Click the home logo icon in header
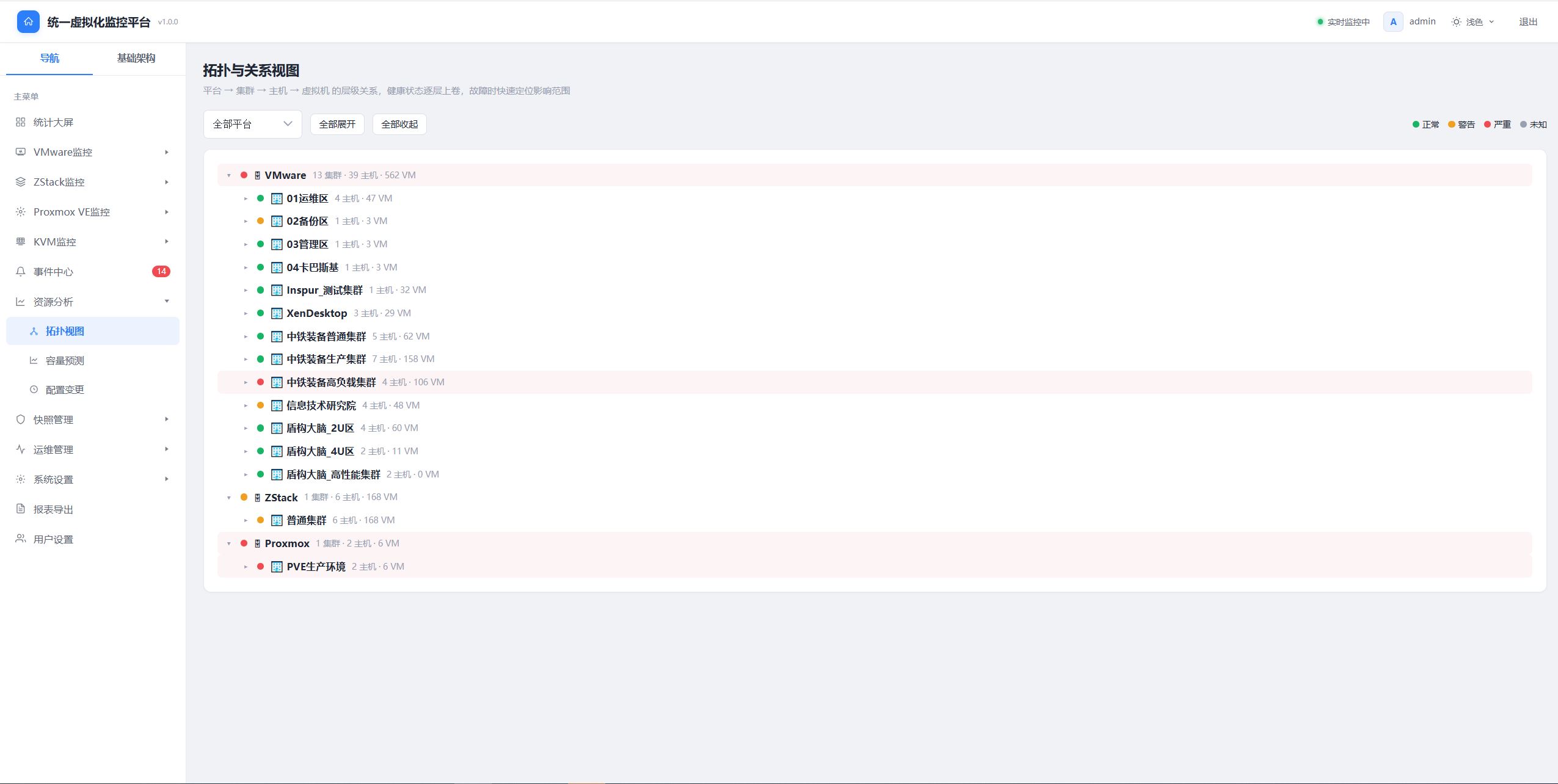The height and width of the screenshot is (784, 1558). point(28,21)
